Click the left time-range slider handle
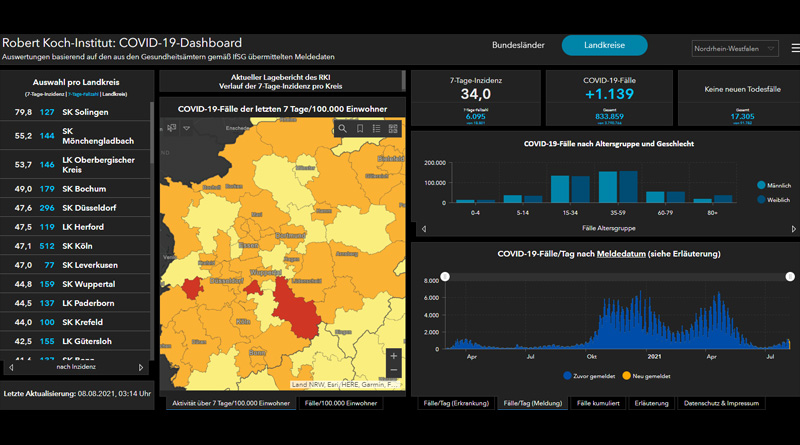 pos(445,276)
